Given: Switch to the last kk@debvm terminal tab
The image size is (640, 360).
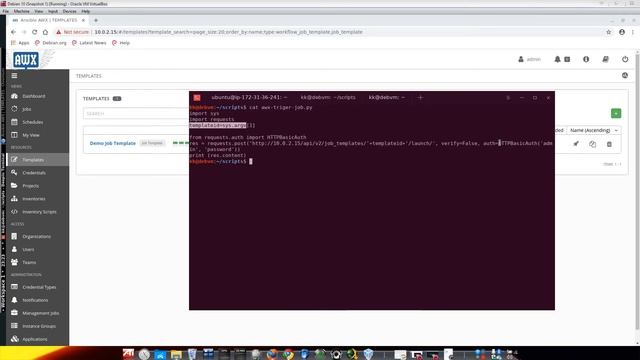Looking at the screenshot, I should tap(387, 98).
